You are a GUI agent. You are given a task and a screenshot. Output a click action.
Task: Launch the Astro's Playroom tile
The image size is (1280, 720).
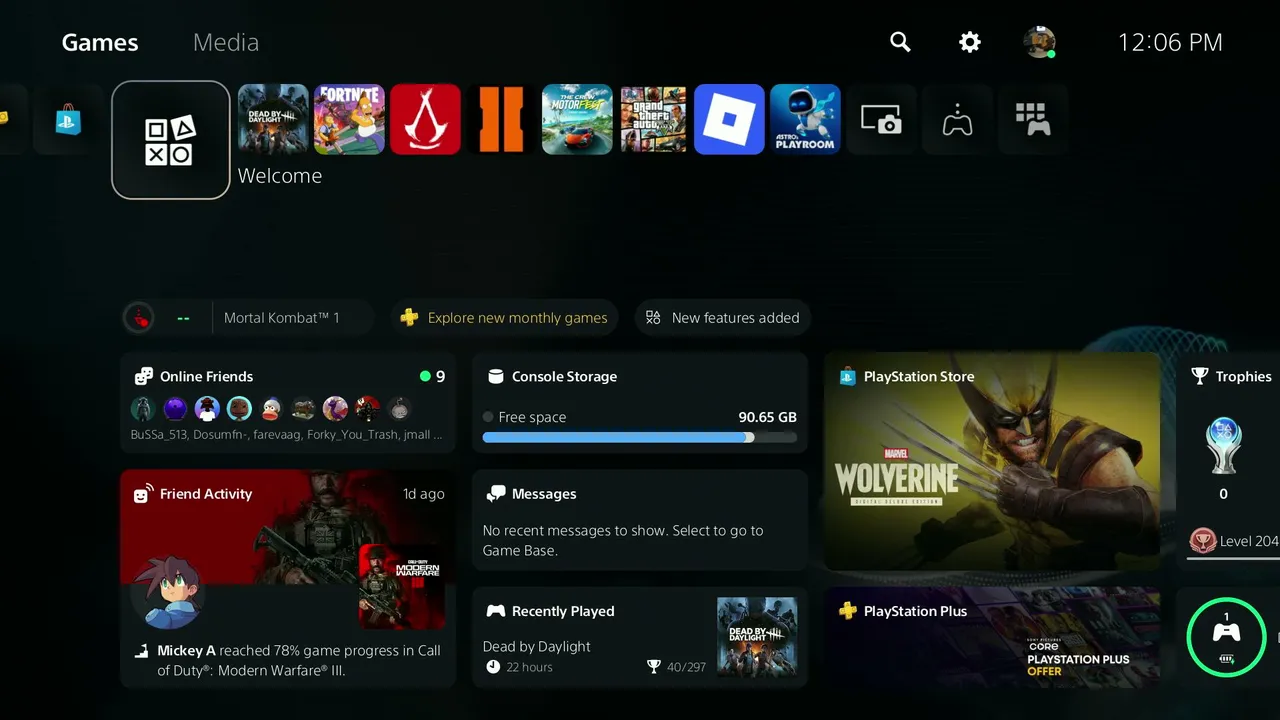tap(805, 120)
